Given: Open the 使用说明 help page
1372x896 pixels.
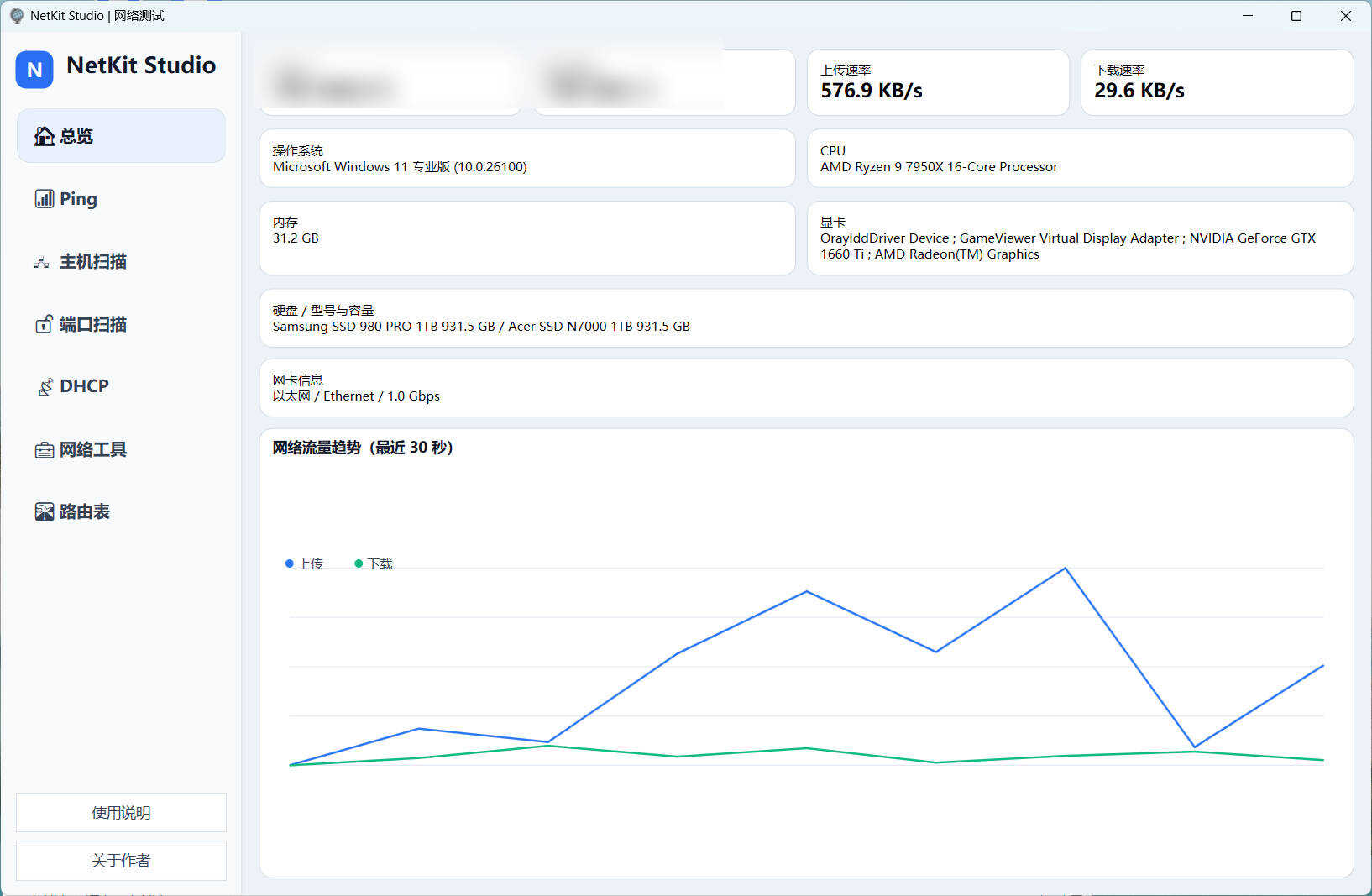Looking at the screenshot, I should [x=120, y=812].
